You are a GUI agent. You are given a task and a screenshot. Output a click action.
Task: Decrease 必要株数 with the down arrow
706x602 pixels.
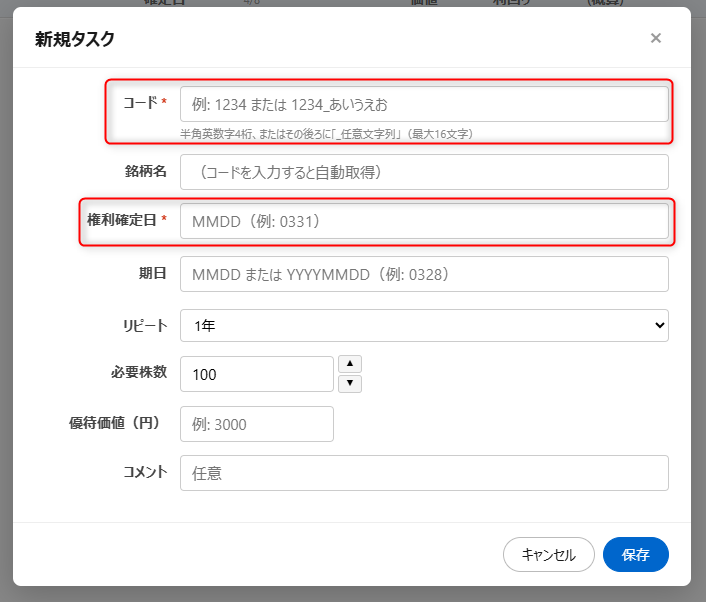click(350, 384)
